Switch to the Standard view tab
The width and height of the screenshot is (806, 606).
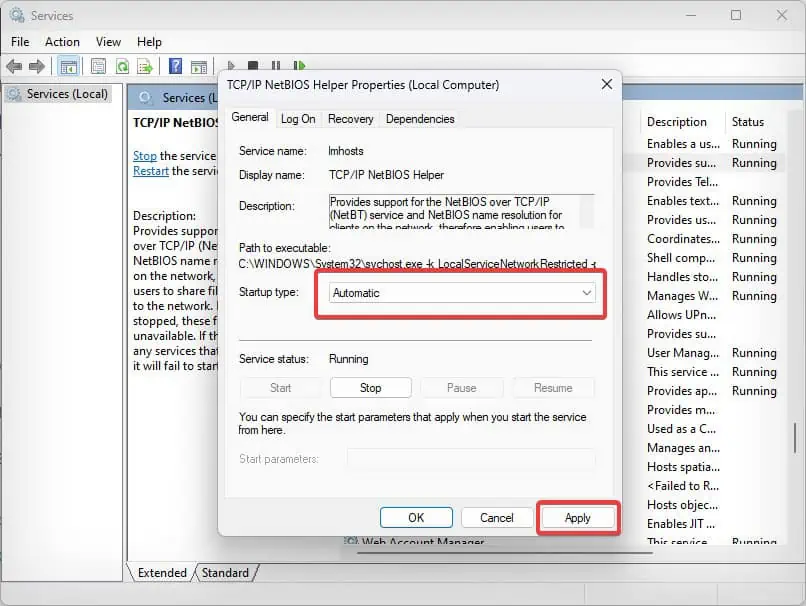click(x=225, y=572)
